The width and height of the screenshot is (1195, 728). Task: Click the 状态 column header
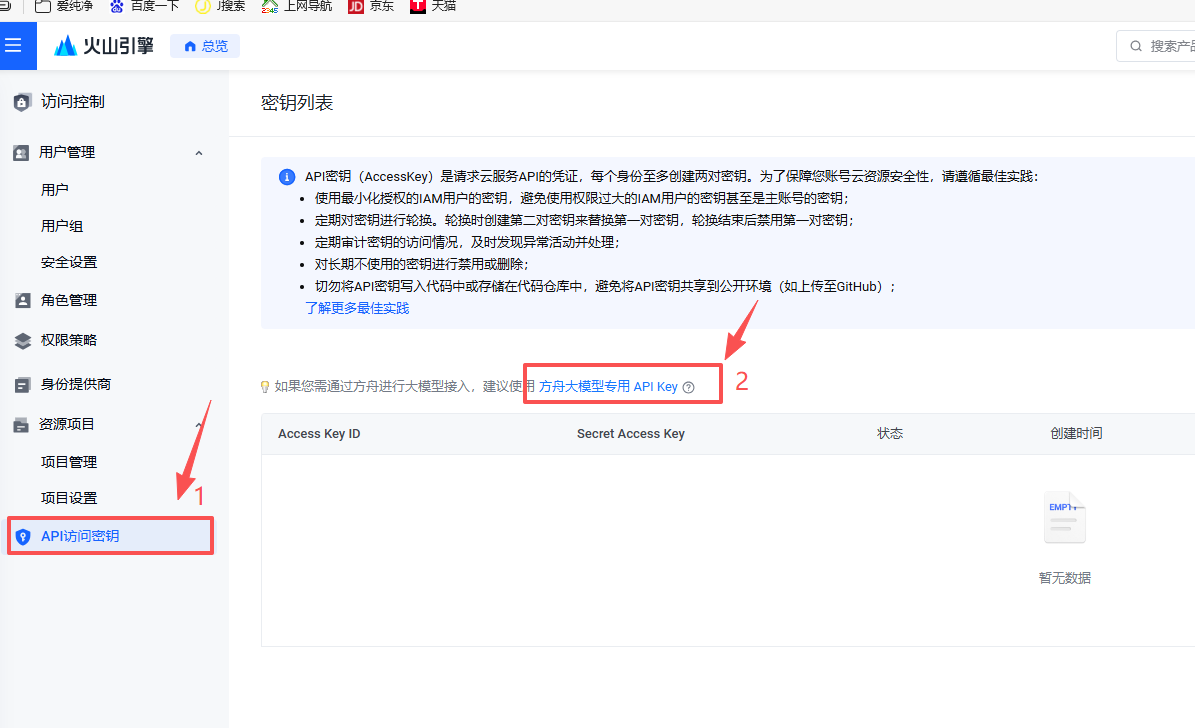pos(890,434)
